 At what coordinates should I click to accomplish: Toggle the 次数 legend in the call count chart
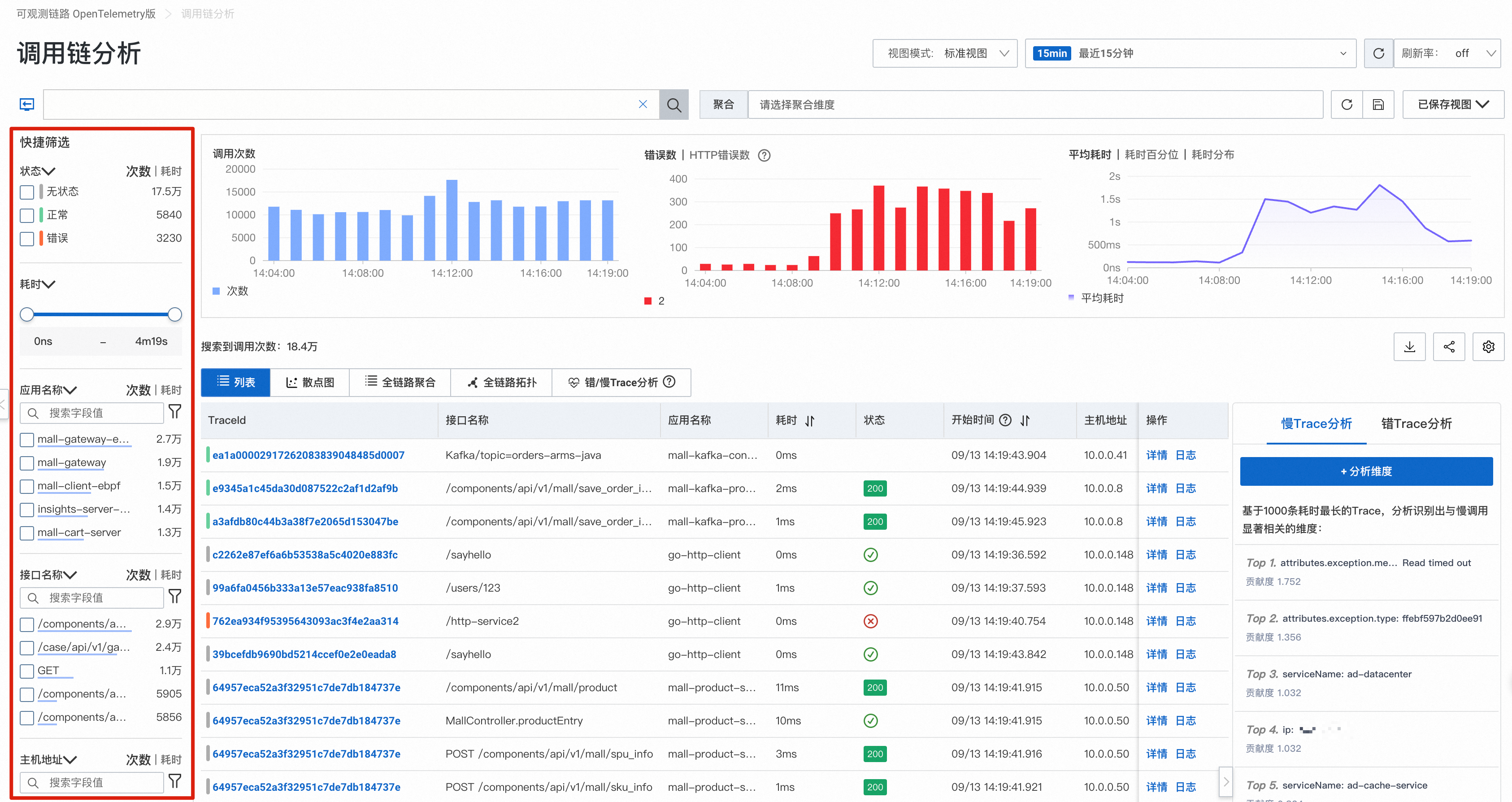230,291
